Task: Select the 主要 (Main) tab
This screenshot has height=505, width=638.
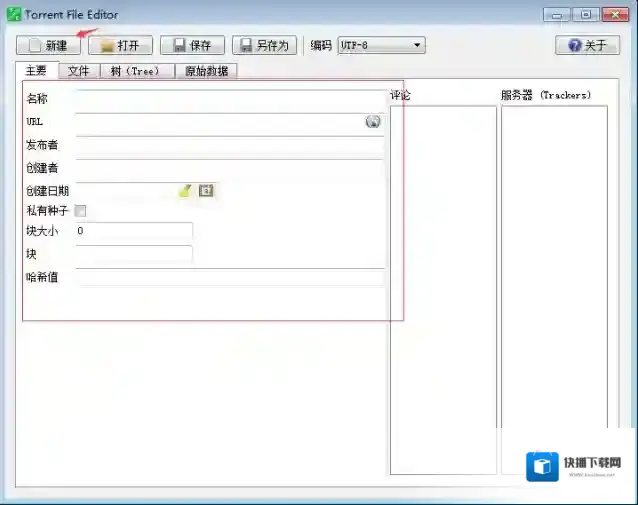Action: coord(36,71)
